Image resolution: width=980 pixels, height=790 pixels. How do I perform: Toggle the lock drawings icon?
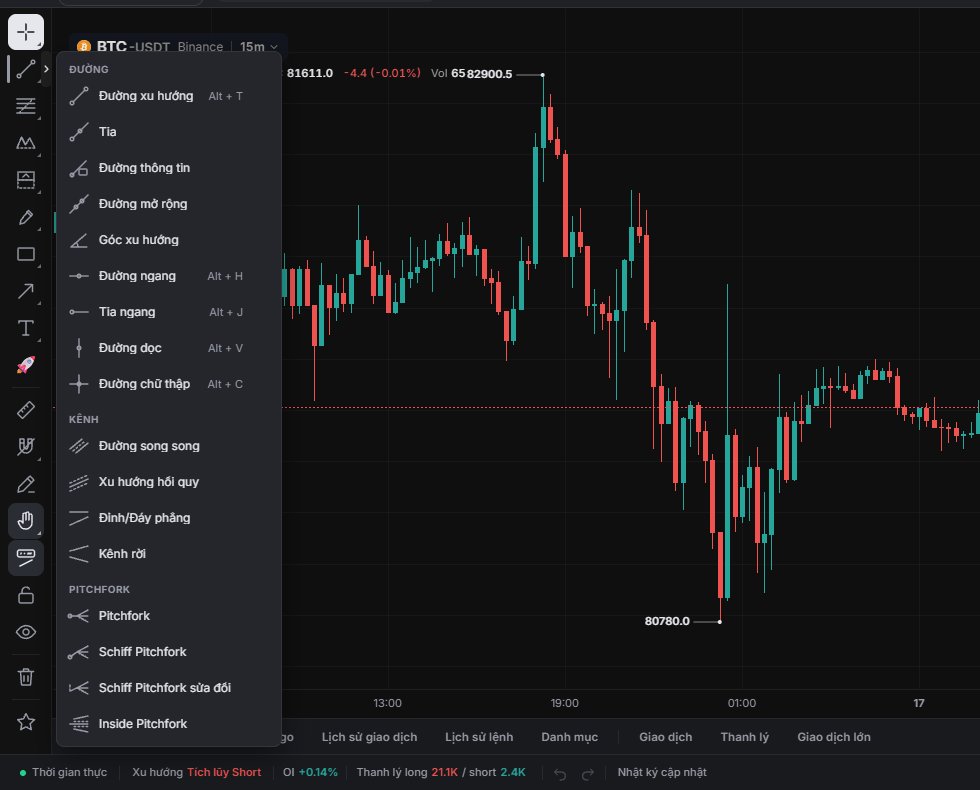(x=26, y=595)
